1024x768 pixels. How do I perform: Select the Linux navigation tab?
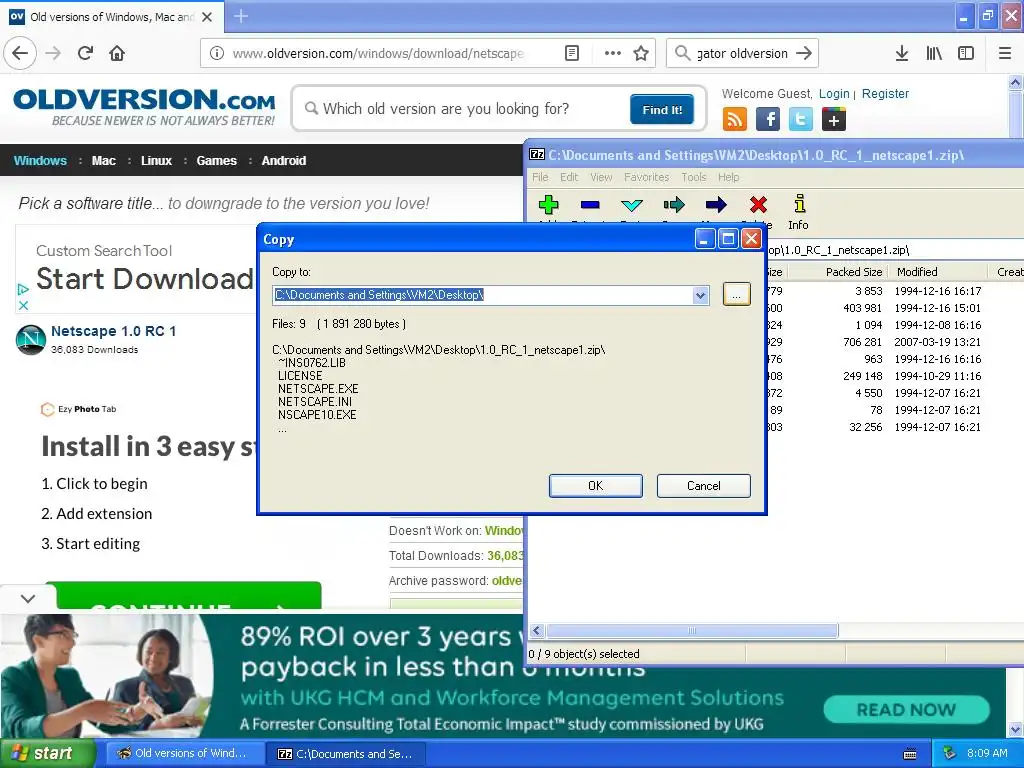(156, 161)
